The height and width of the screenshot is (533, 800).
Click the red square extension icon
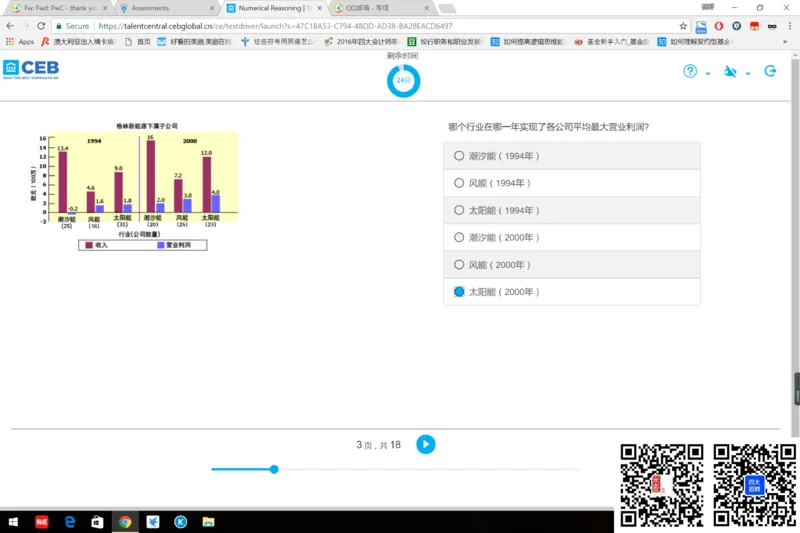click(x=754, y=26)
